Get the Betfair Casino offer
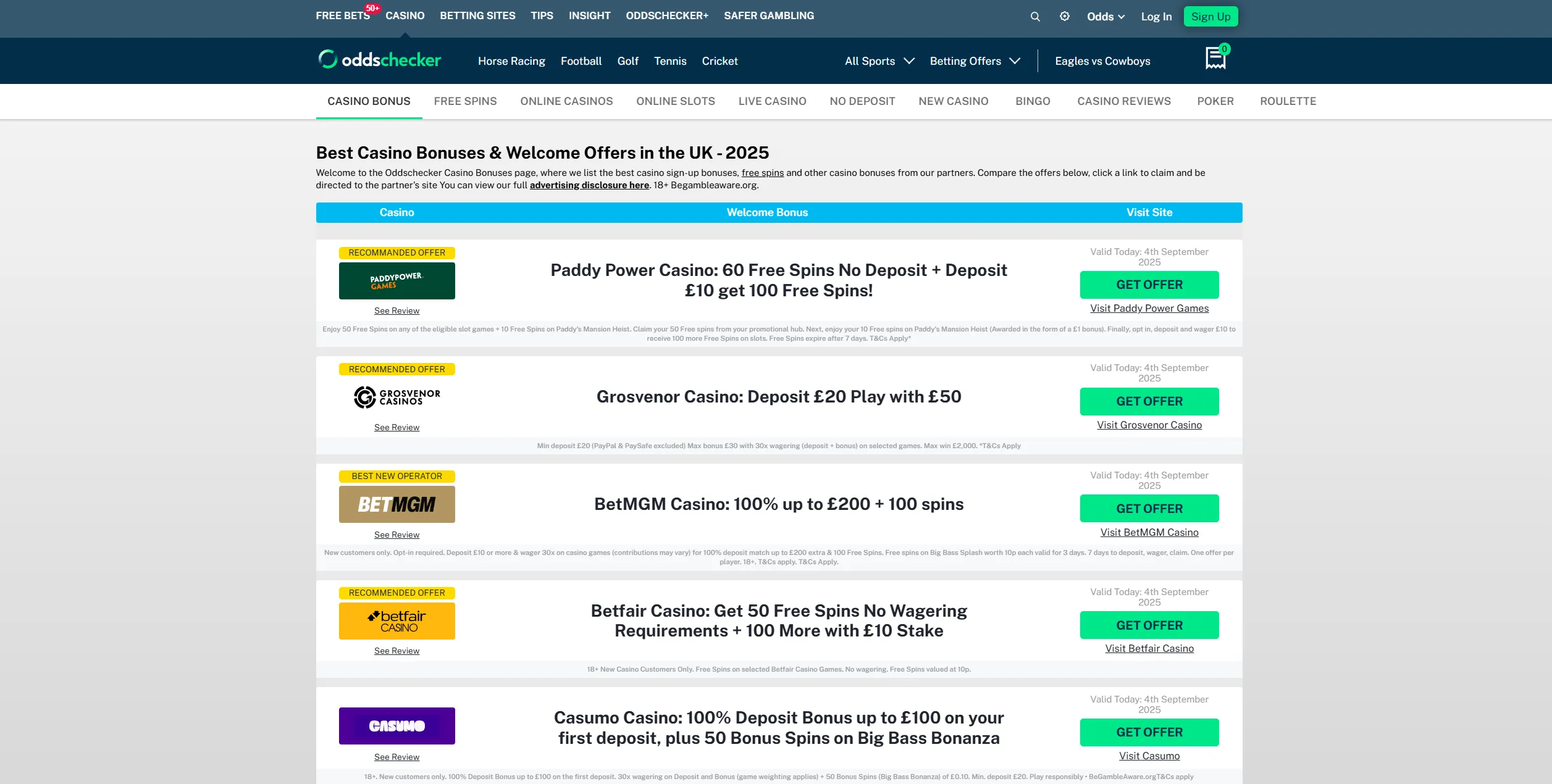 point(1149,625)
